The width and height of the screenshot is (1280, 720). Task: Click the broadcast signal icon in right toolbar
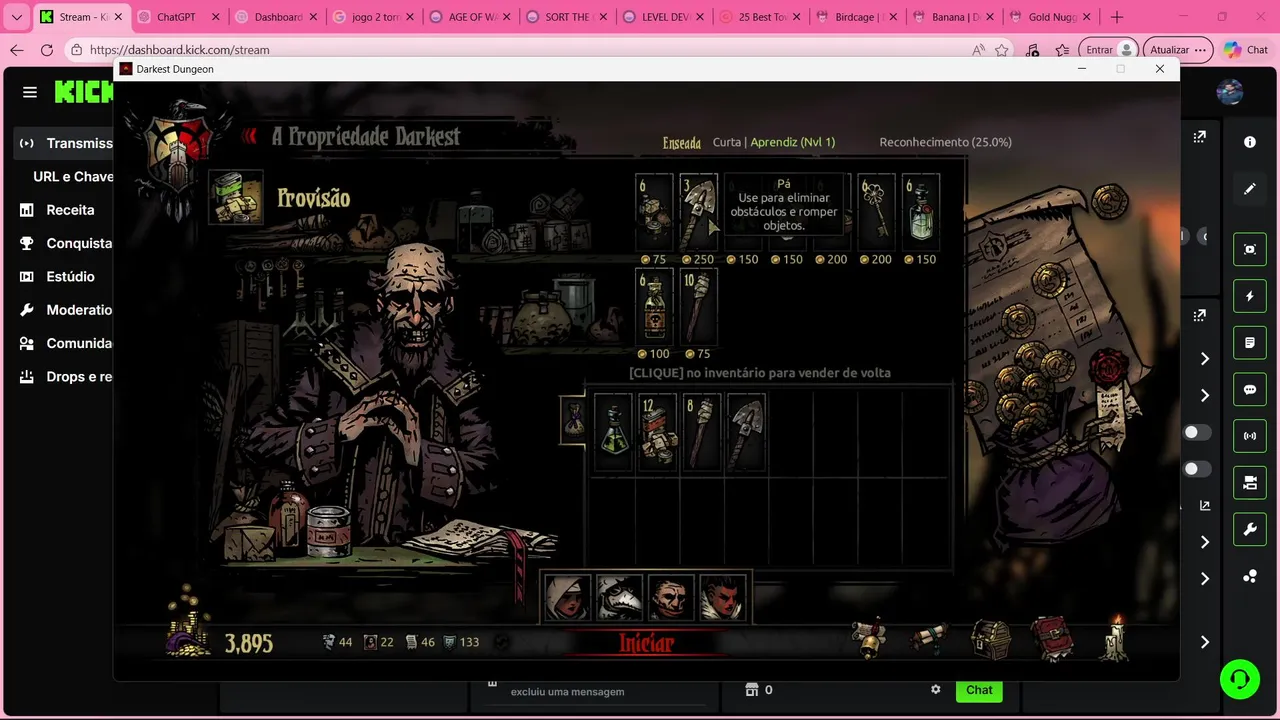(1250, 436)
